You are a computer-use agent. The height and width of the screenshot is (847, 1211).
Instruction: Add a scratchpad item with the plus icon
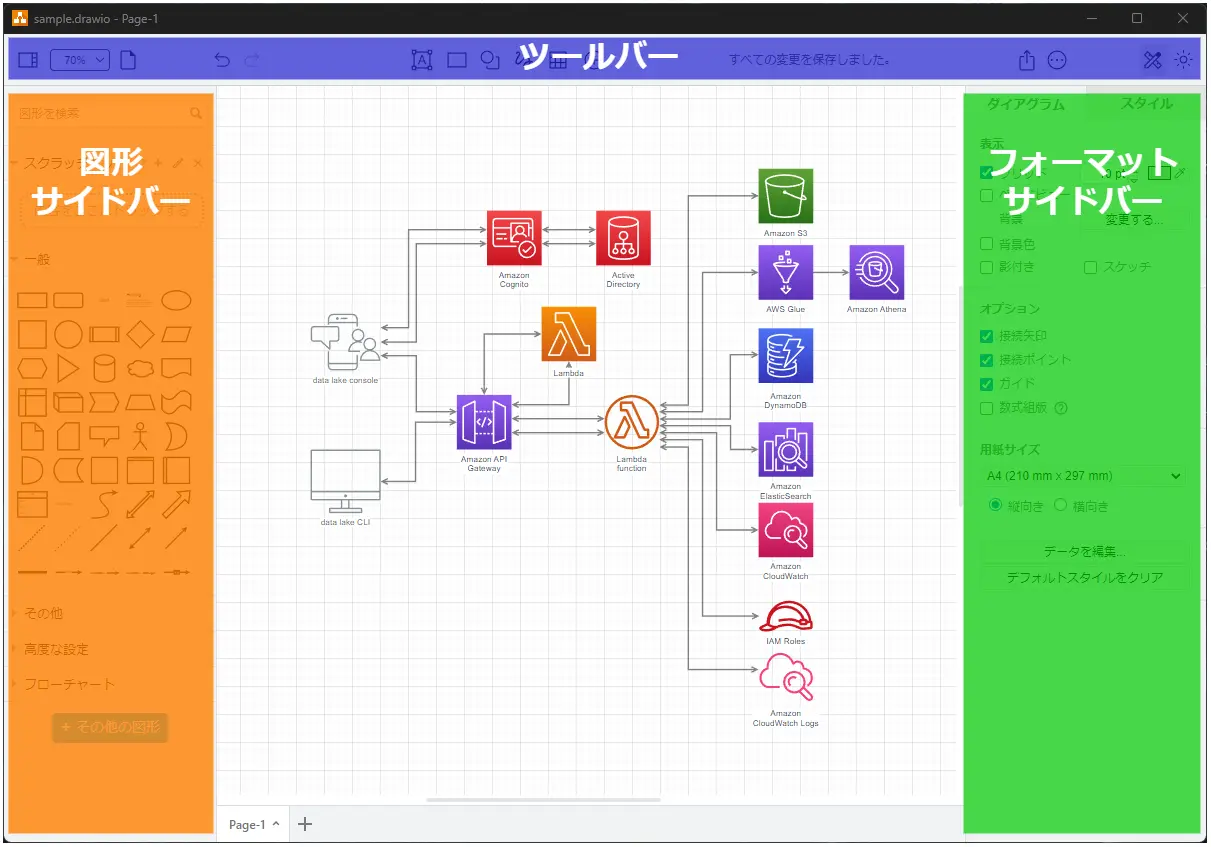pos(158,162)
